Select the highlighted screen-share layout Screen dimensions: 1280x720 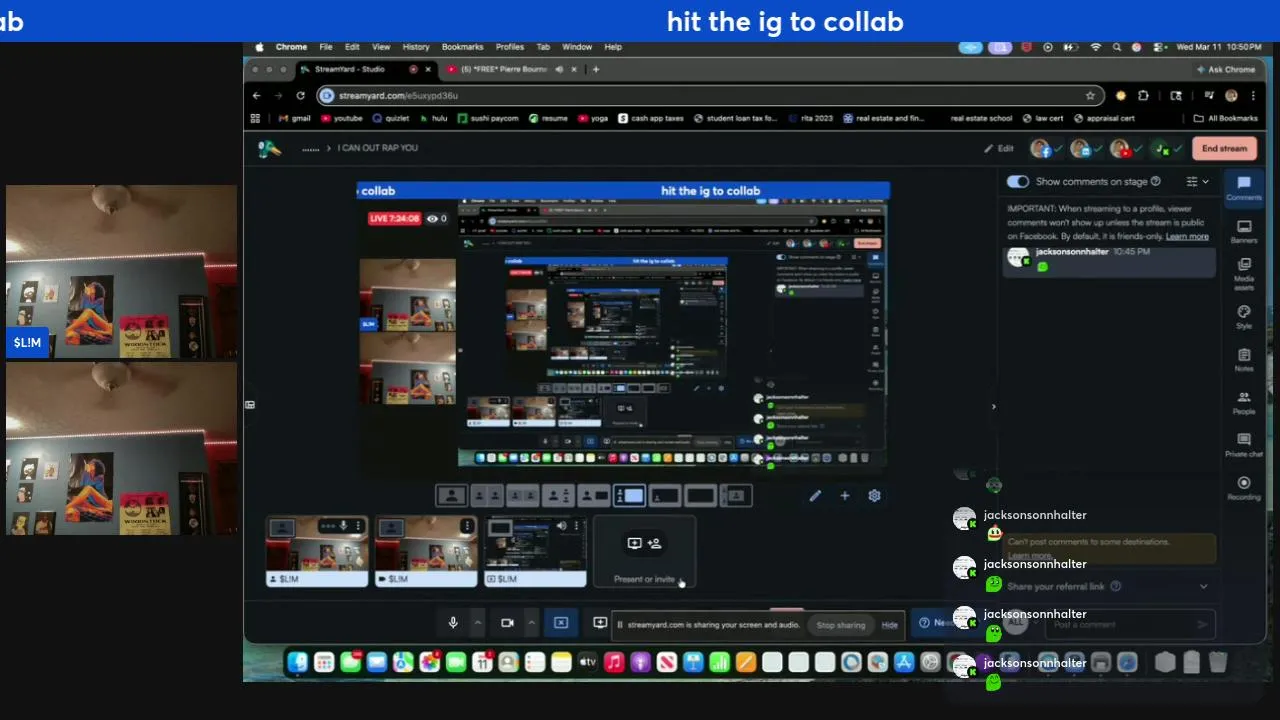click(x=630, y=495)
